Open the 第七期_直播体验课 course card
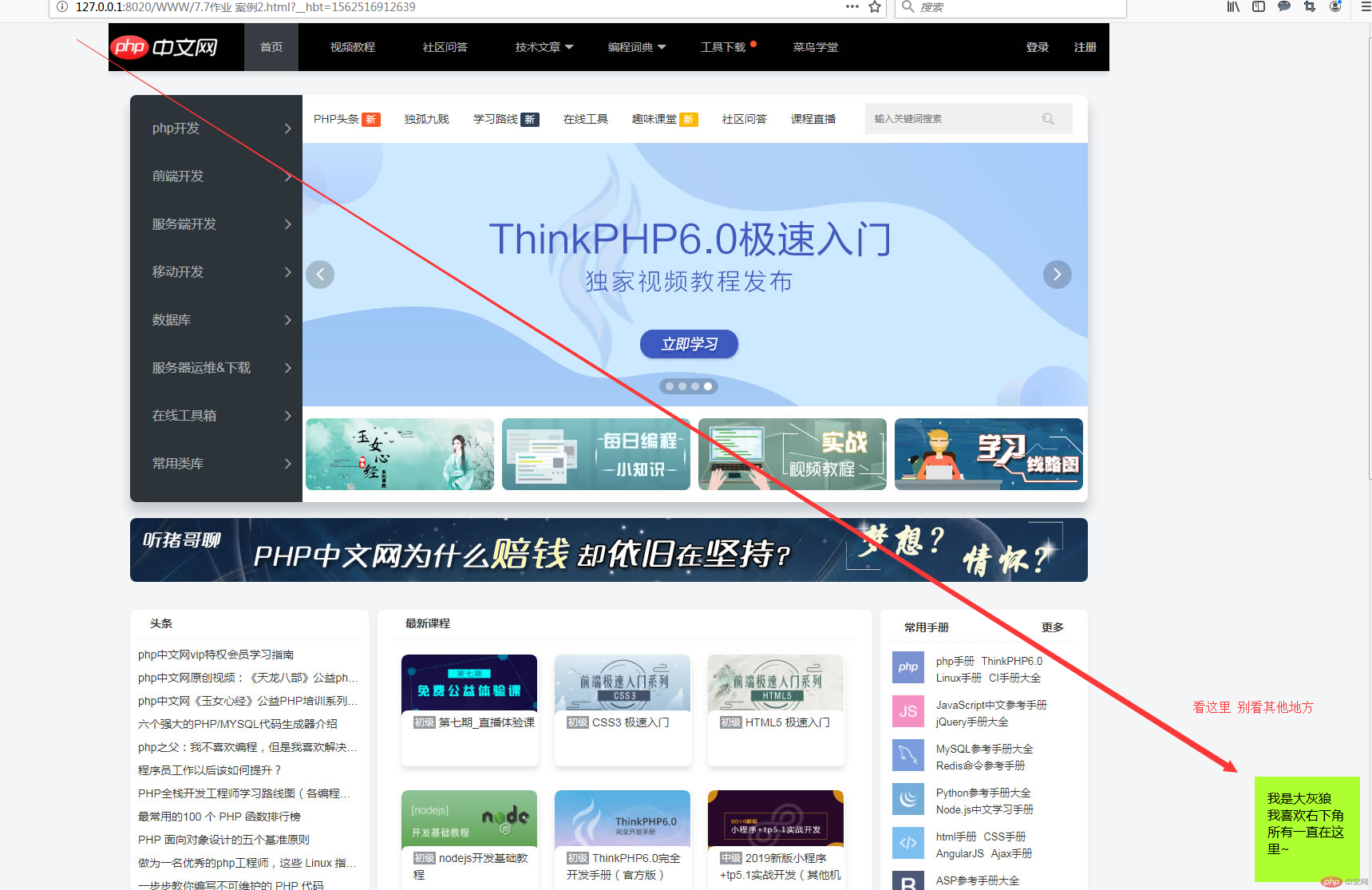This screenshot has height=890, width=1372. click(x=469, y=710)
